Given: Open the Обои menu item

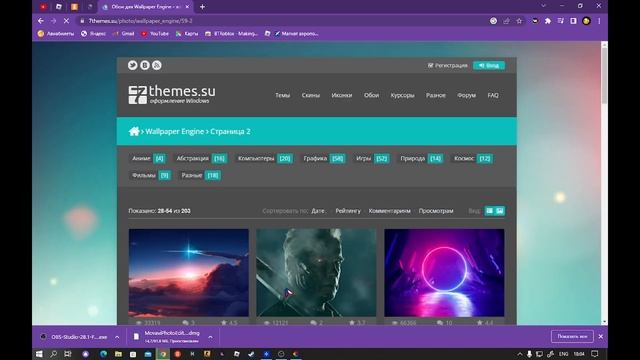Looking at the screenshot, I should click(371, 95).
